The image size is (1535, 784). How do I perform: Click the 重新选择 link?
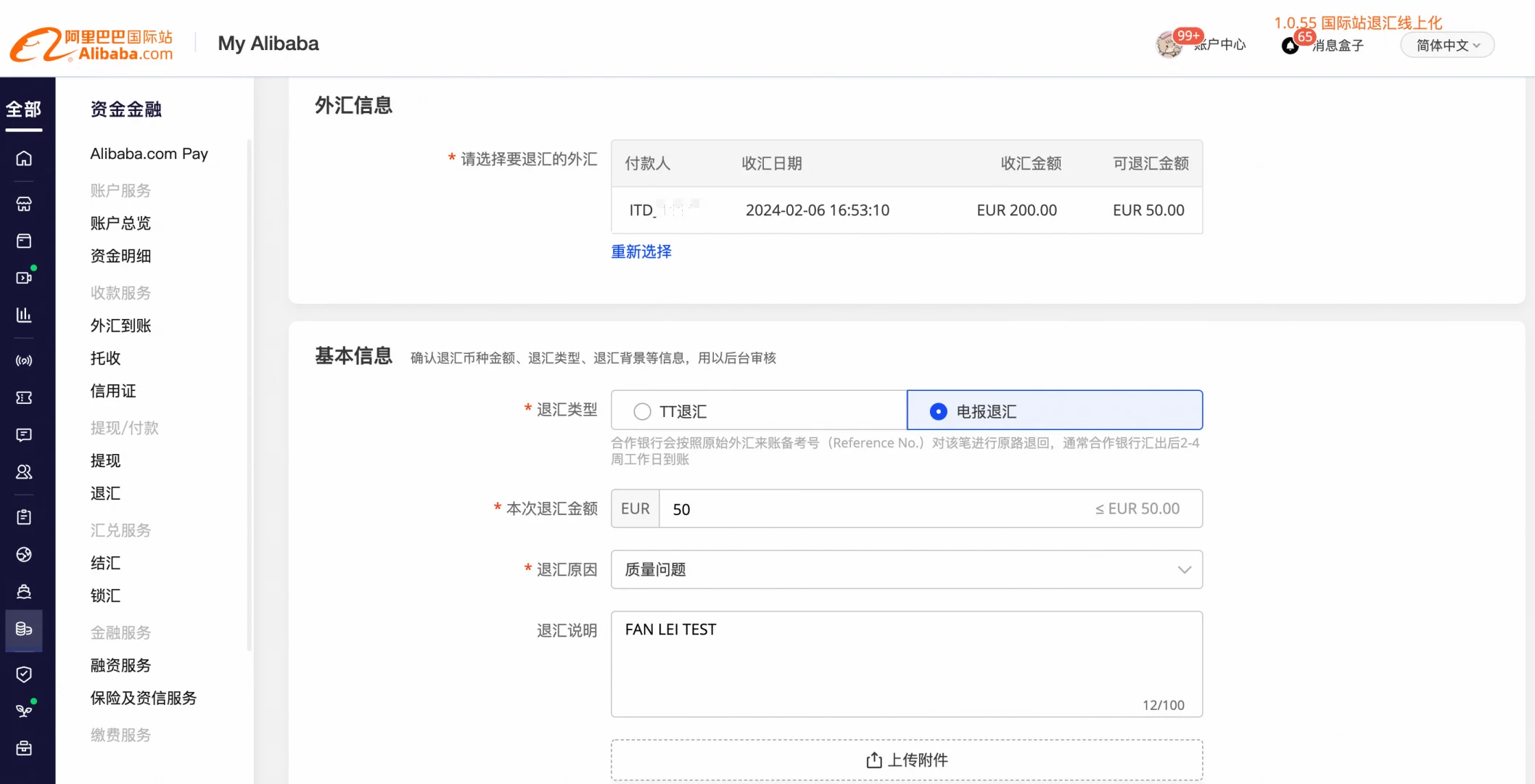click(641, 252)
